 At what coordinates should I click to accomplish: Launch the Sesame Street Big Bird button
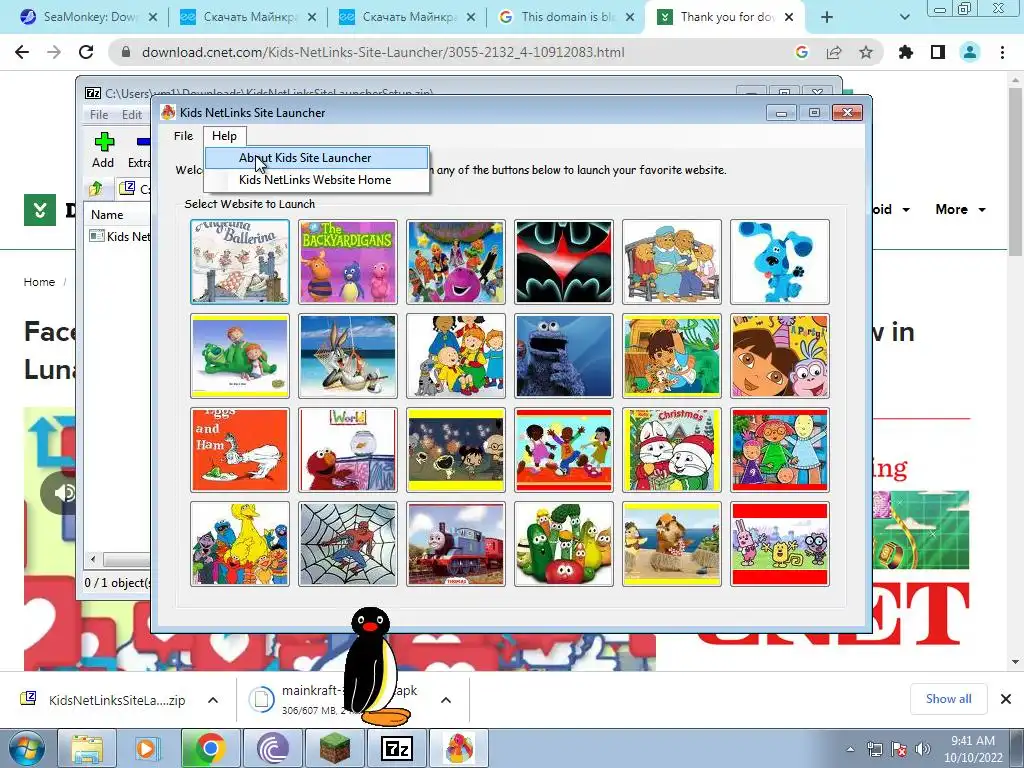pyautogui.click(x=240, y=544)
